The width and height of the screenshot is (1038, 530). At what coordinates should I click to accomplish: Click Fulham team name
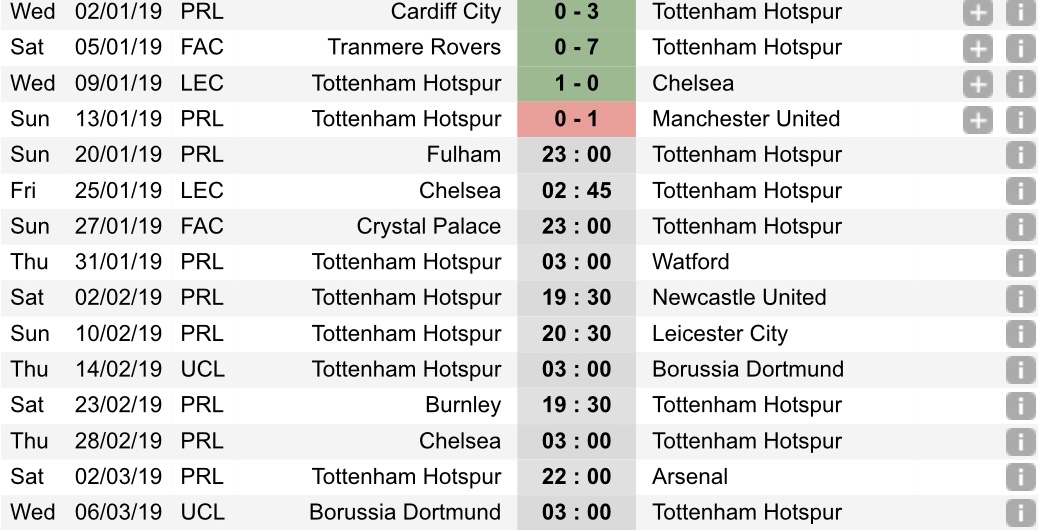462,155
